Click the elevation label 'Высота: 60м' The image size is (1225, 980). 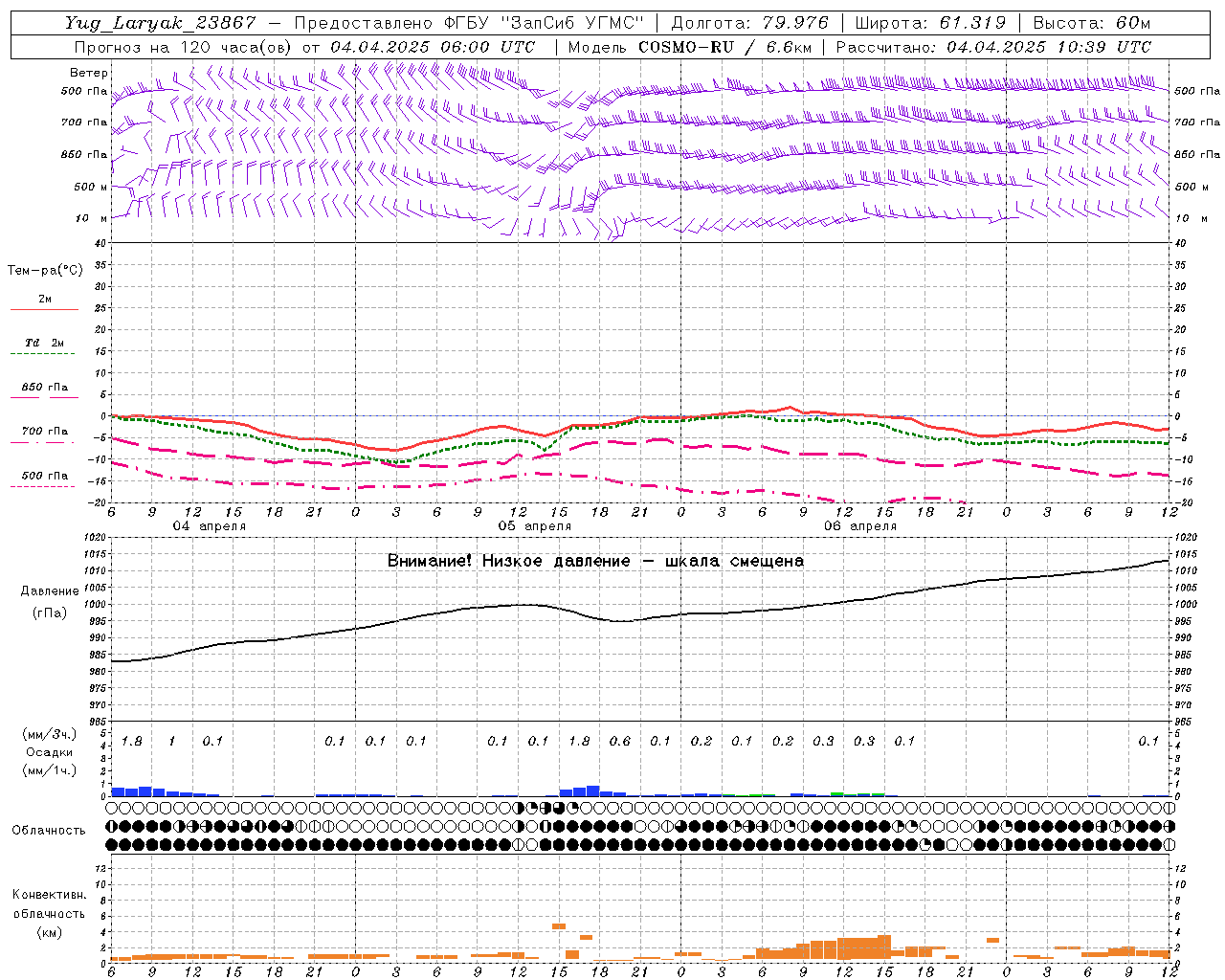click(x=1093, y=23)
